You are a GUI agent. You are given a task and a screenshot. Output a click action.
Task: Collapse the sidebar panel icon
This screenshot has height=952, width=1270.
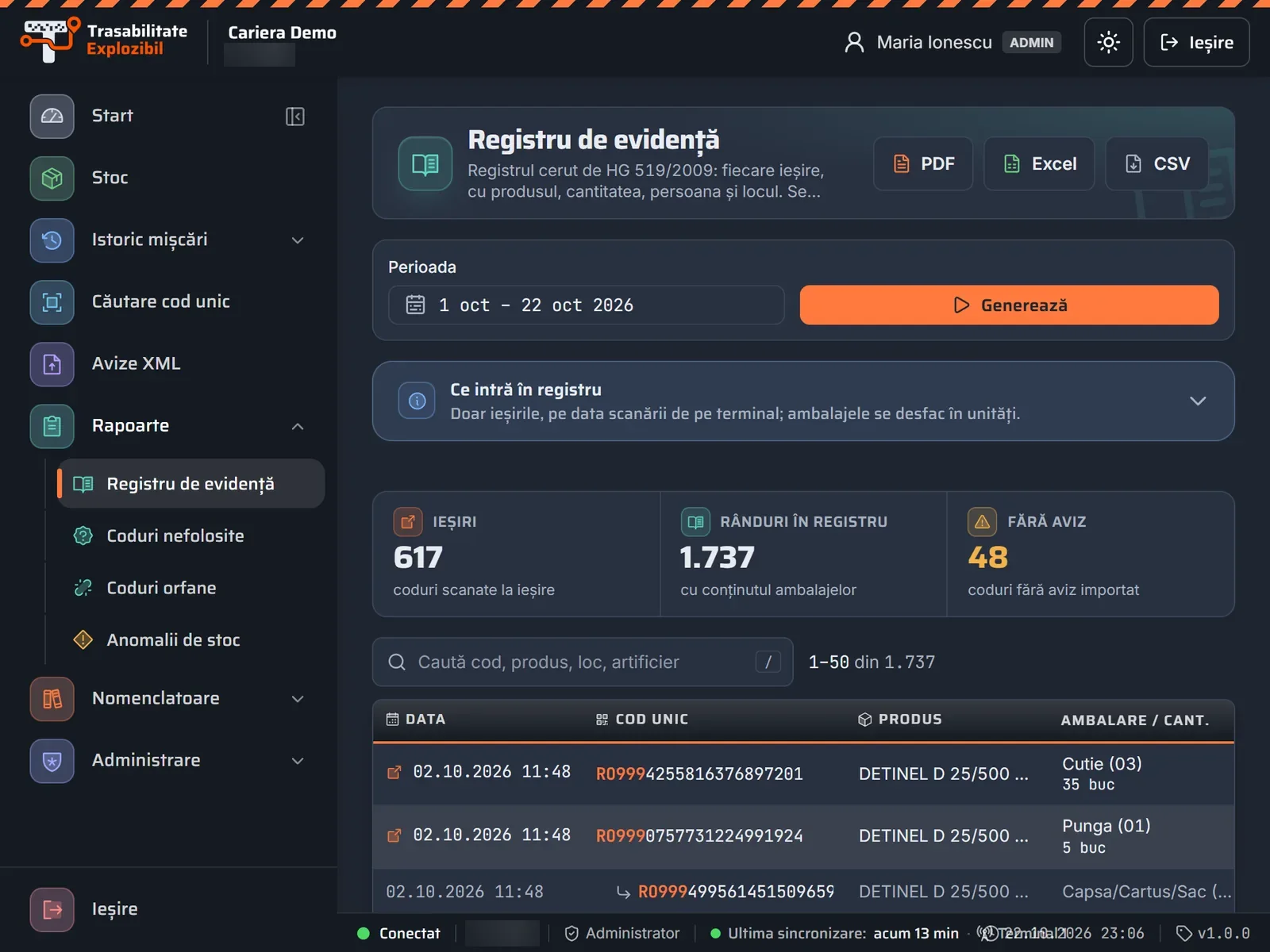(295, 117)
